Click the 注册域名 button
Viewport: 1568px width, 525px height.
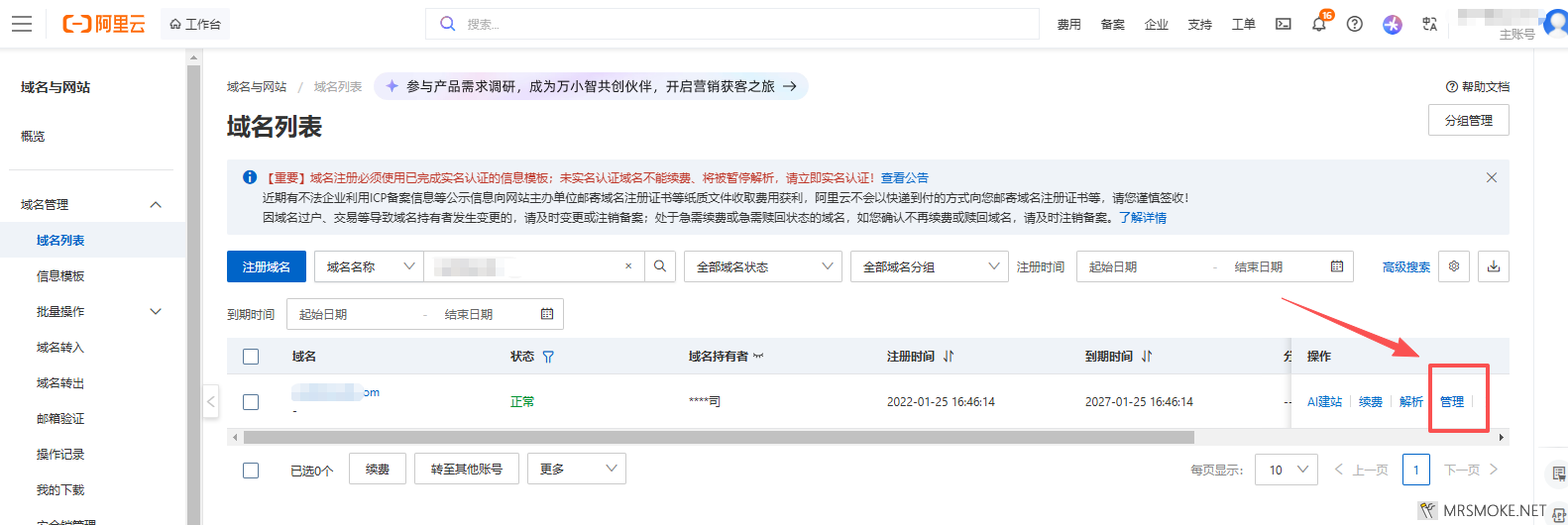click(x=267, y=266)
